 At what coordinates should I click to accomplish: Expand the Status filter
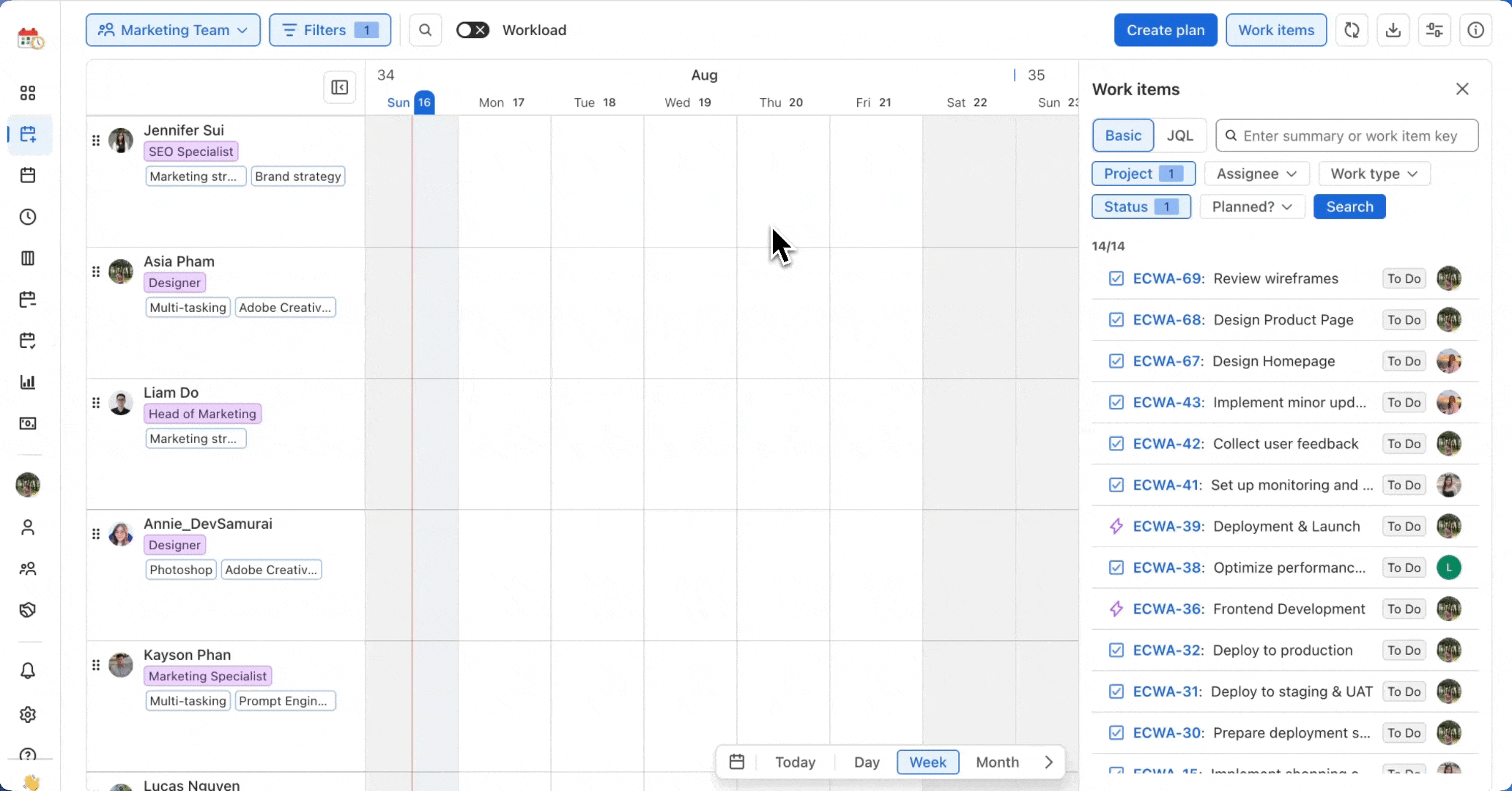[x=1141, y=207]
